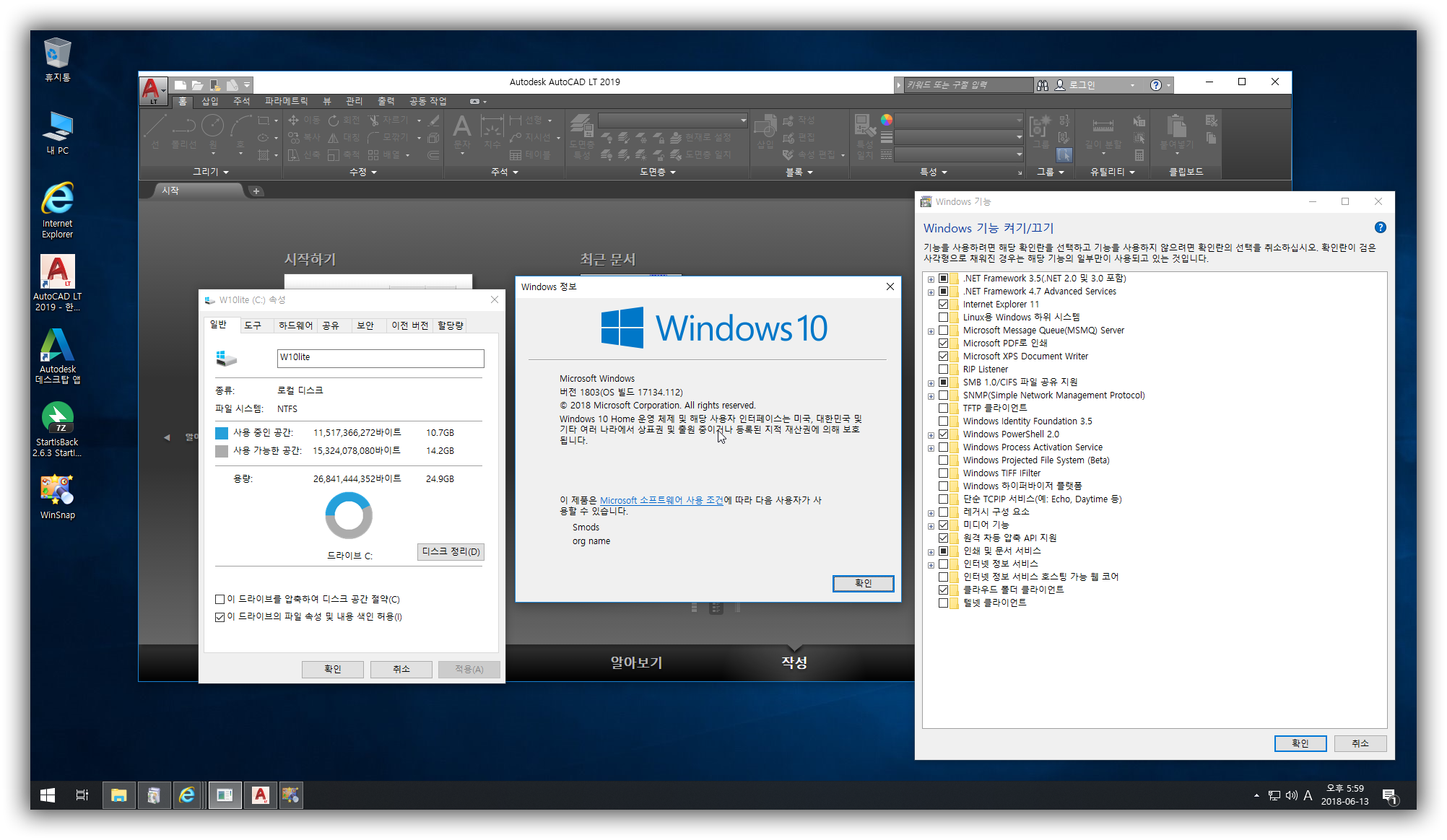The image size is (1447, 840).
Task: Open the 로그인 dropdown in AutoCAD title bar
Action: coord(1132,85)
